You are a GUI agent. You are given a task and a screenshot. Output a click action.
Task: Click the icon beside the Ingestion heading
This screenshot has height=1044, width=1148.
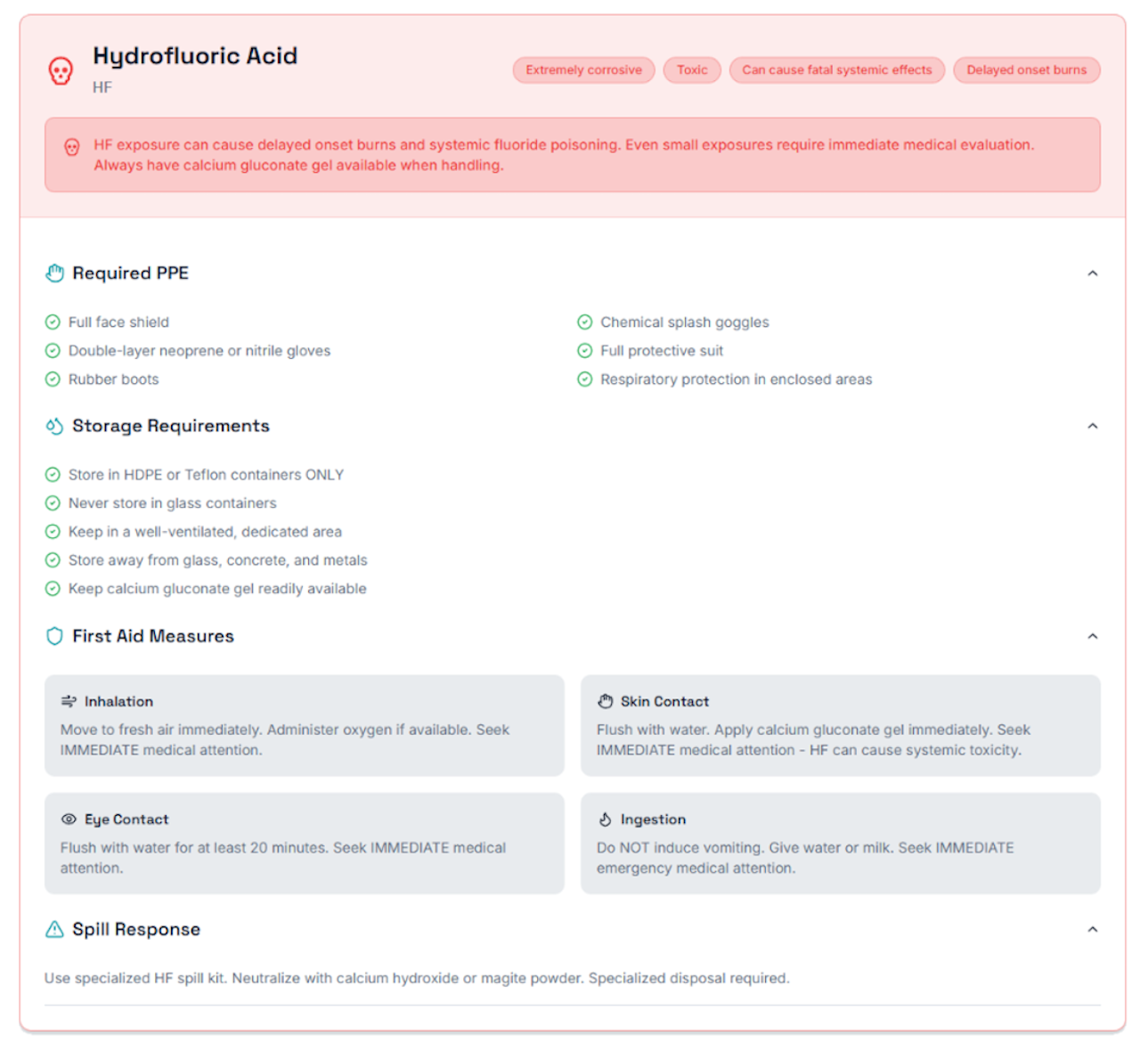pos(606,820)
